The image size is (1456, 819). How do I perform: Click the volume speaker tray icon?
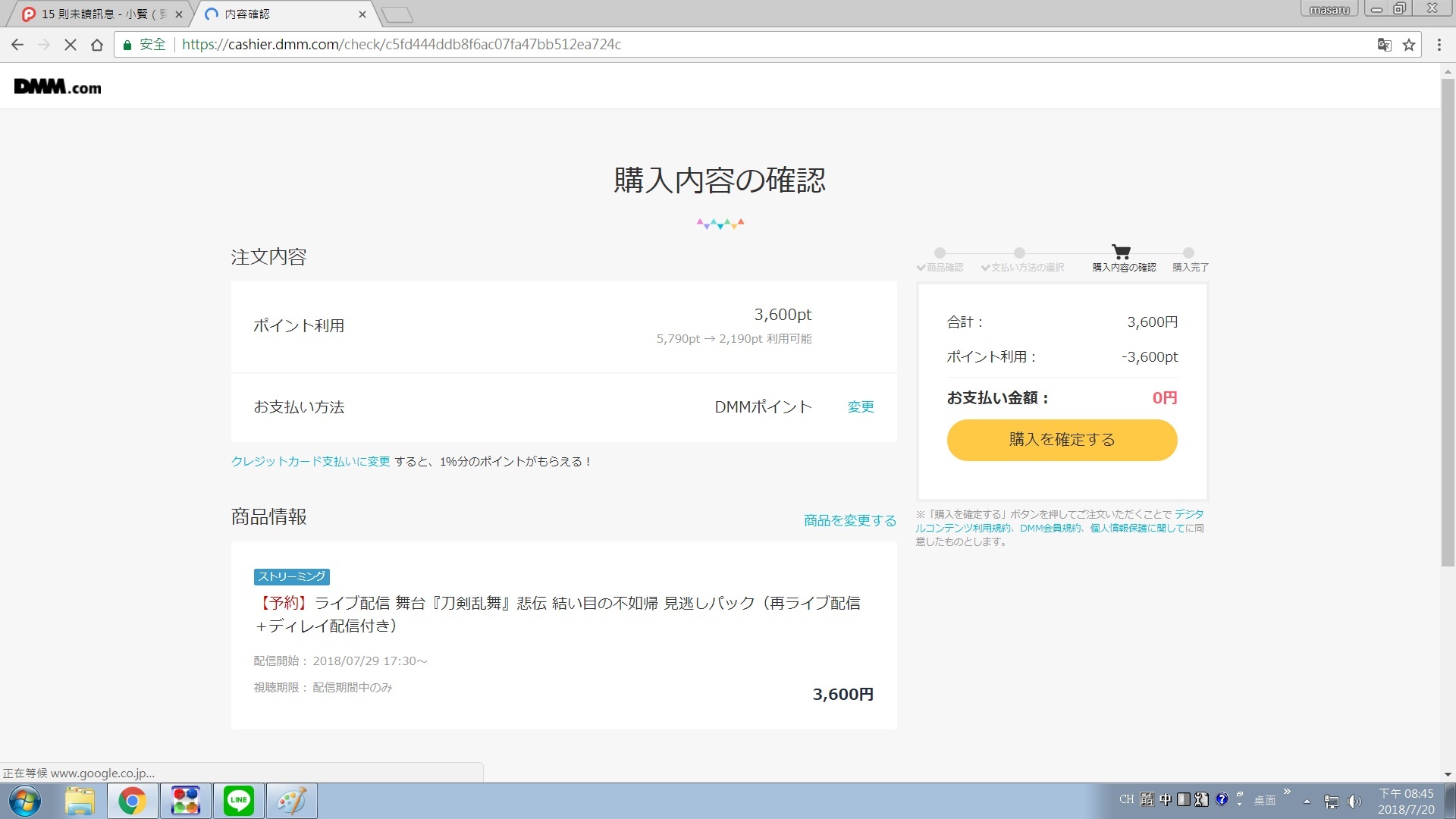[x=1354, y=802]
